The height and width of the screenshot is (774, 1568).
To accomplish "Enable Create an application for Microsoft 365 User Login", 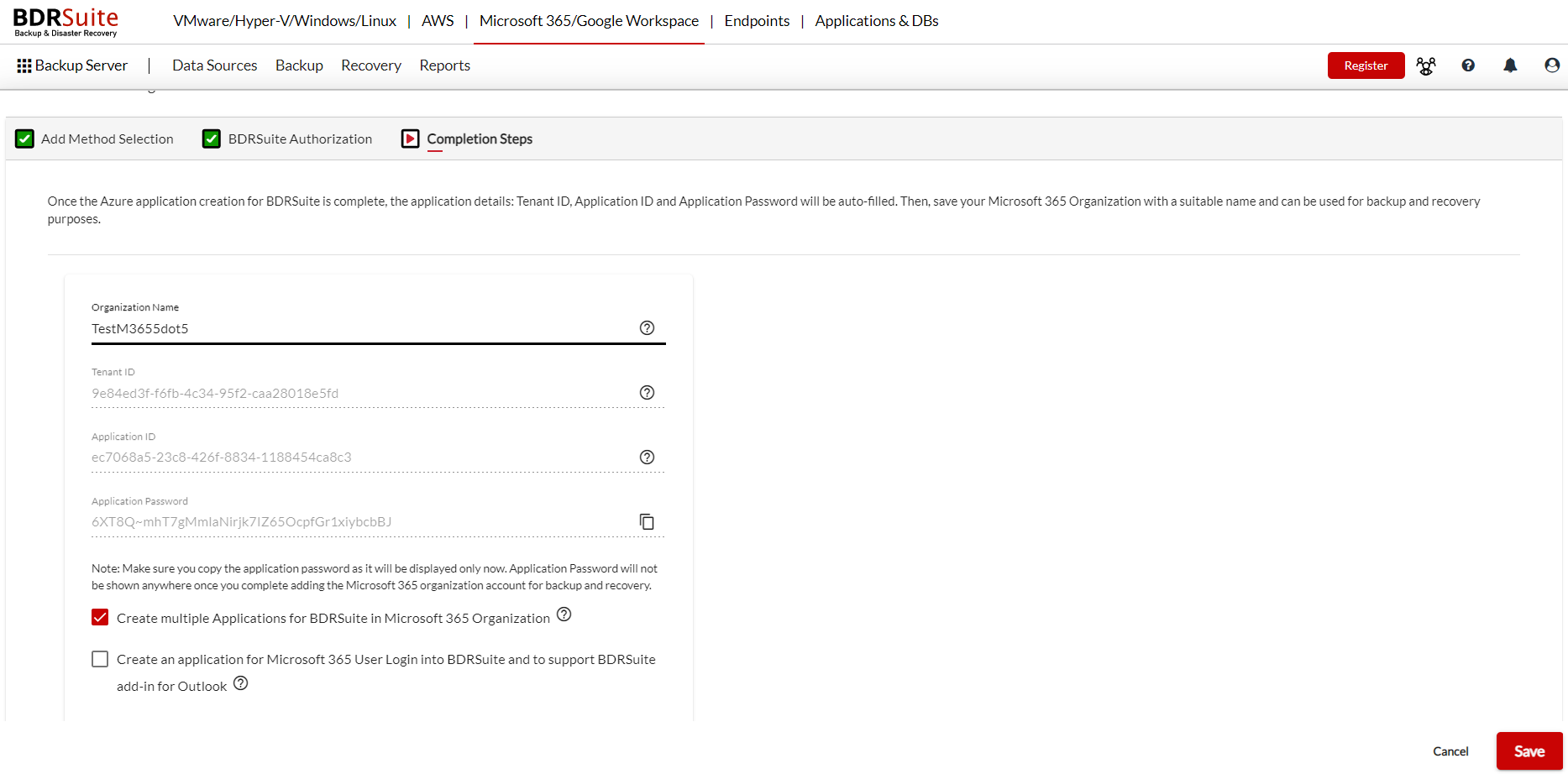I will pyautogui.click(x=100, y=659).
